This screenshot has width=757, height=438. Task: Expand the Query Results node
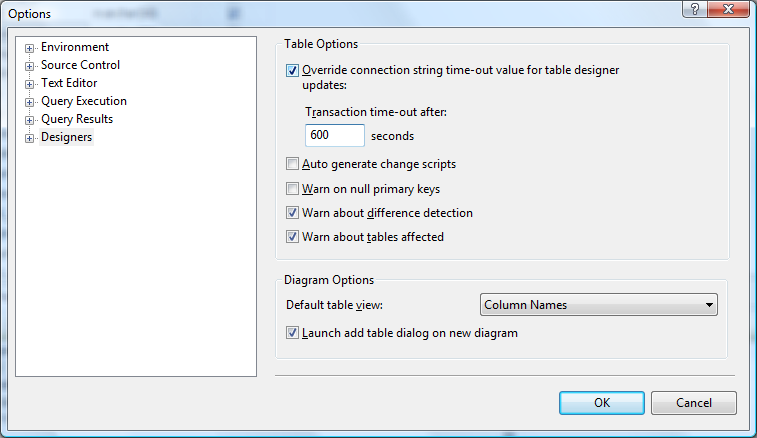pos(30,120)
